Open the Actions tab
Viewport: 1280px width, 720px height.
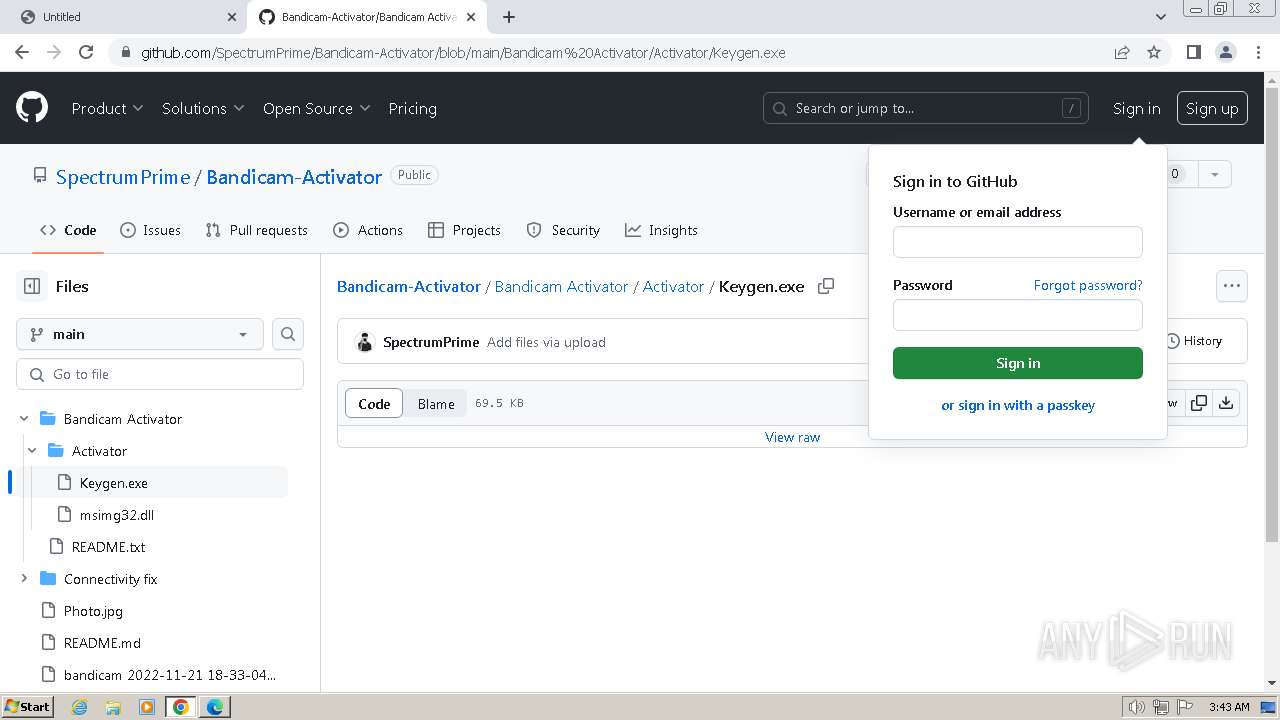[368, 230]
